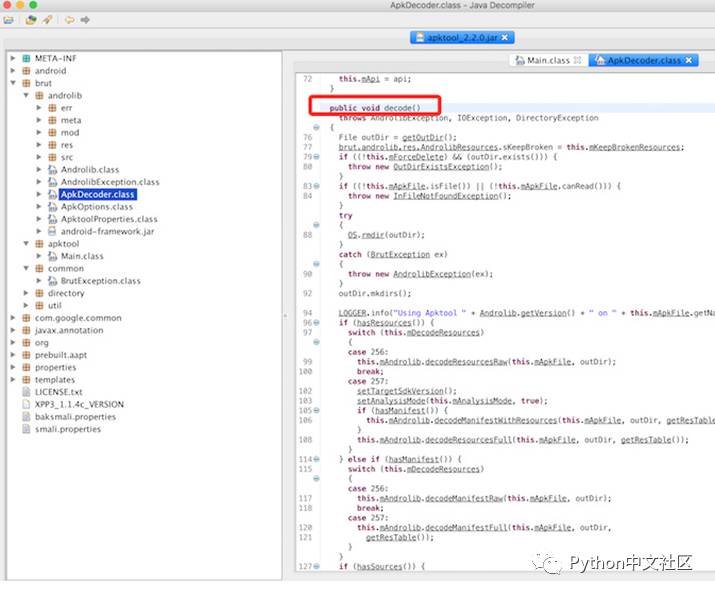Screen dimensions: 715x595
Task: Expand the res package under androlib
Action: [x=39, y=144]
